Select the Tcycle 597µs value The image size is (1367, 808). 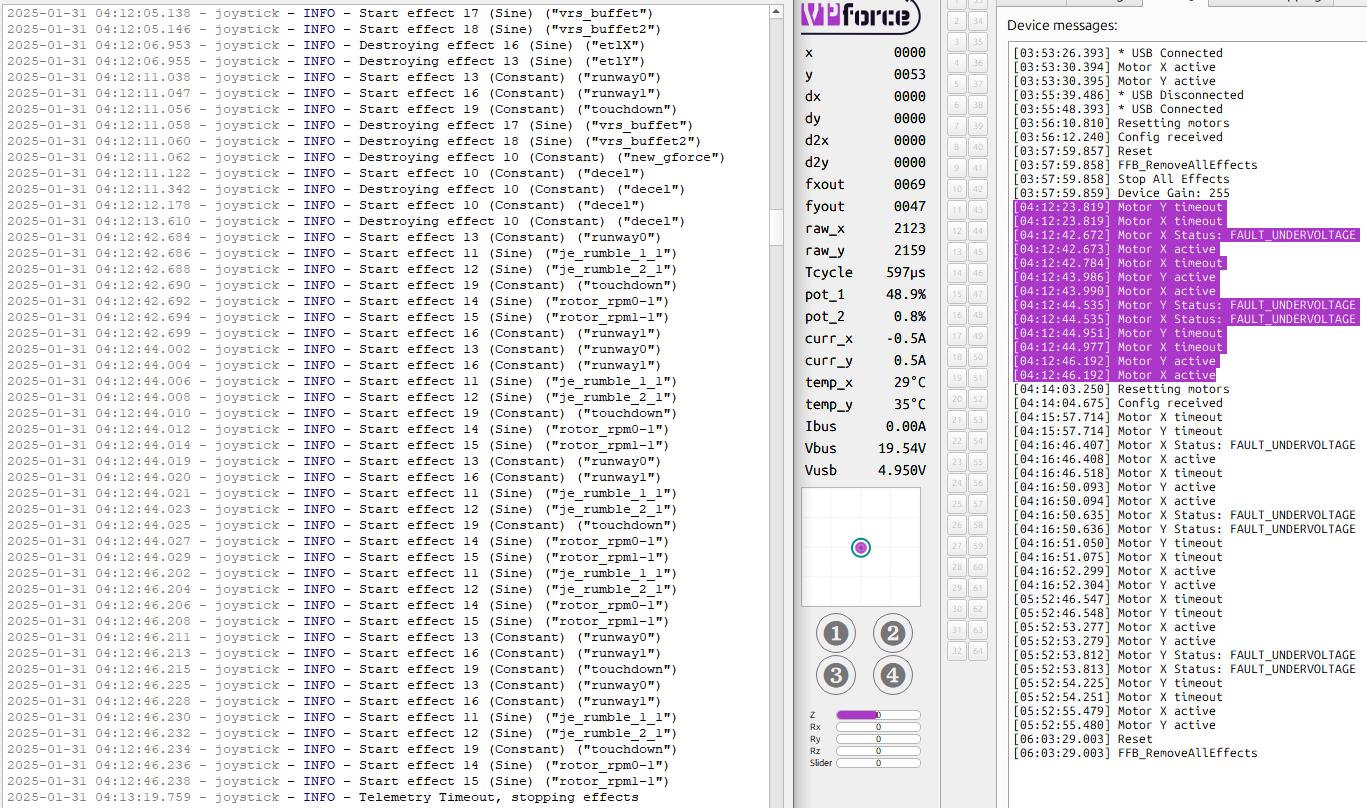[x=865, y=272]
